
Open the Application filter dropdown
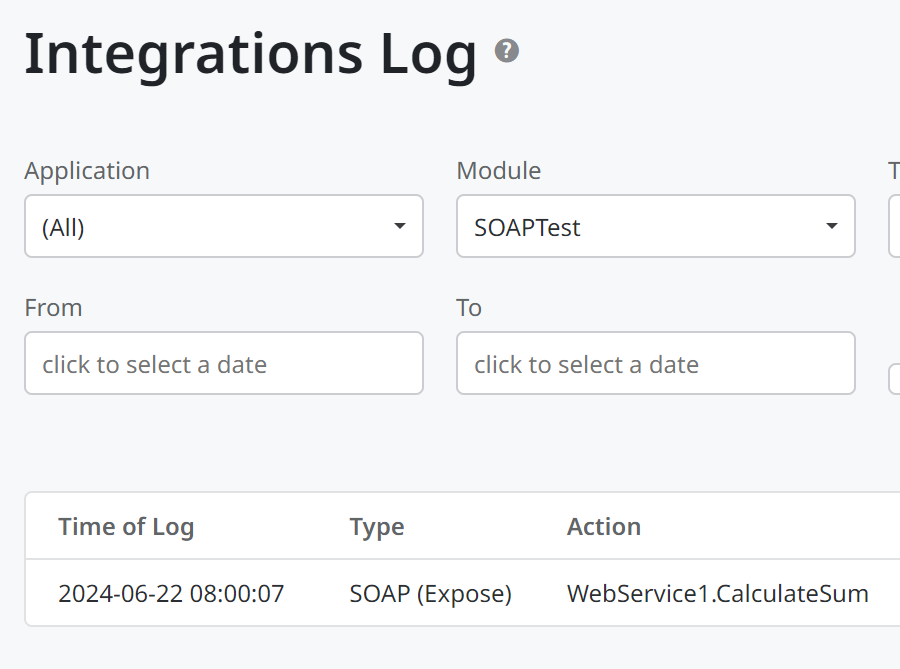[224, 226]
